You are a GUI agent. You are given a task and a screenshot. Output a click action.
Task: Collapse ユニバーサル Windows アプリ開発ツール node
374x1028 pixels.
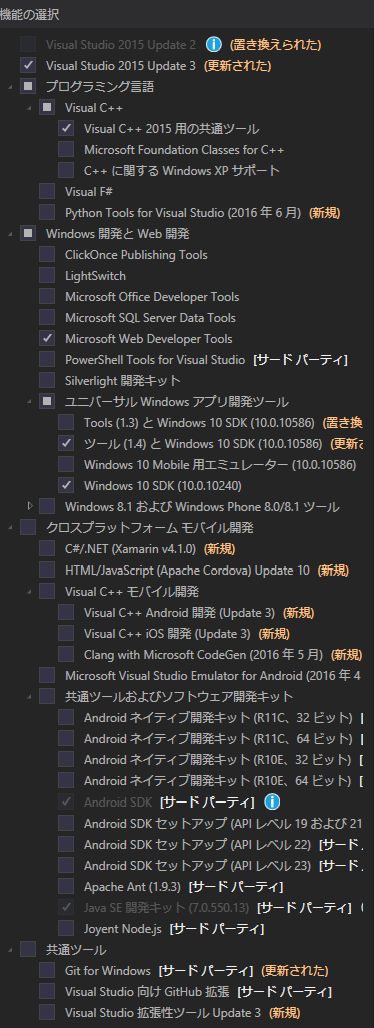(30, 402)
